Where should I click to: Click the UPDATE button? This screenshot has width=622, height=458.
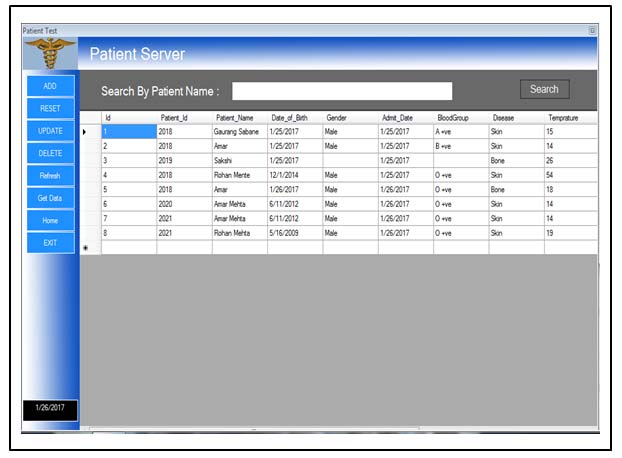coord(50,131)
